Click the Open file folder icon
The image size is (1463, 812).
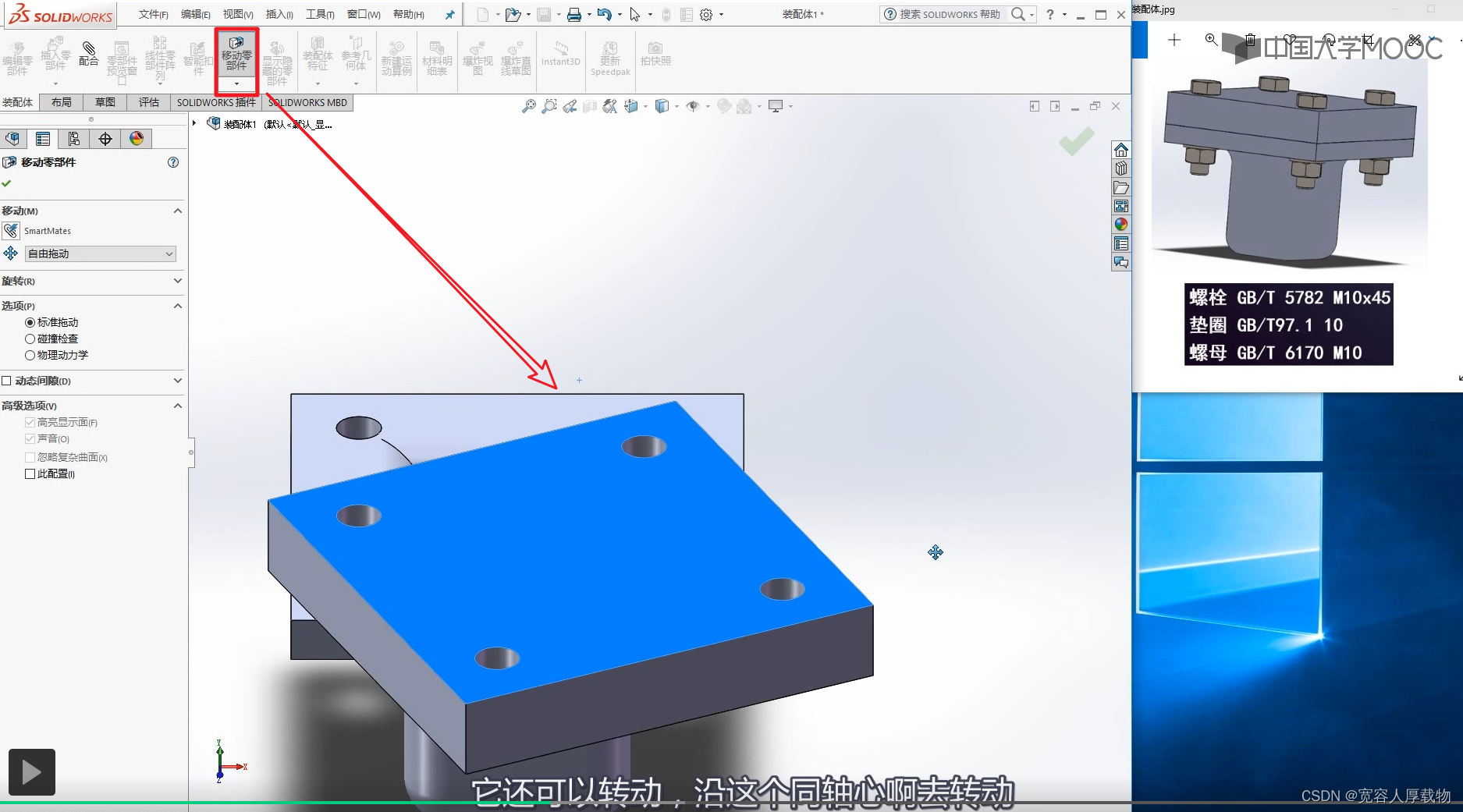pyautogui.click(x=512, y=15)
